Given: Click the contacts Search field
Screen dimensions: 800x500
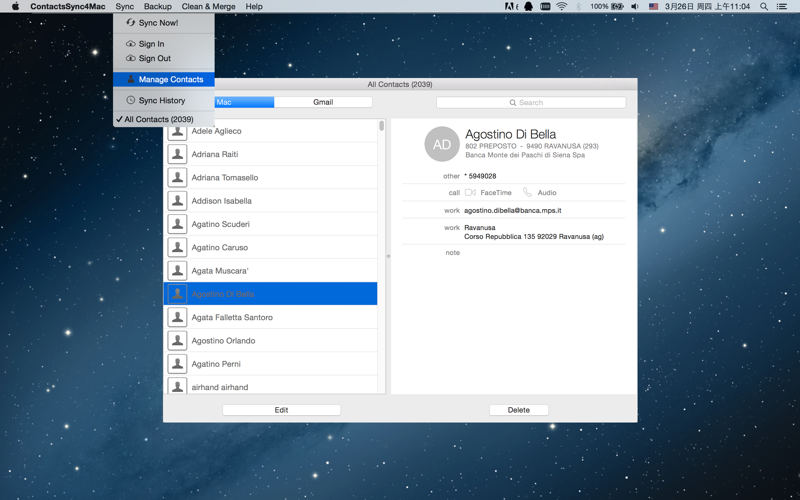Looking at the screenshot, I should tap(531, 103).
